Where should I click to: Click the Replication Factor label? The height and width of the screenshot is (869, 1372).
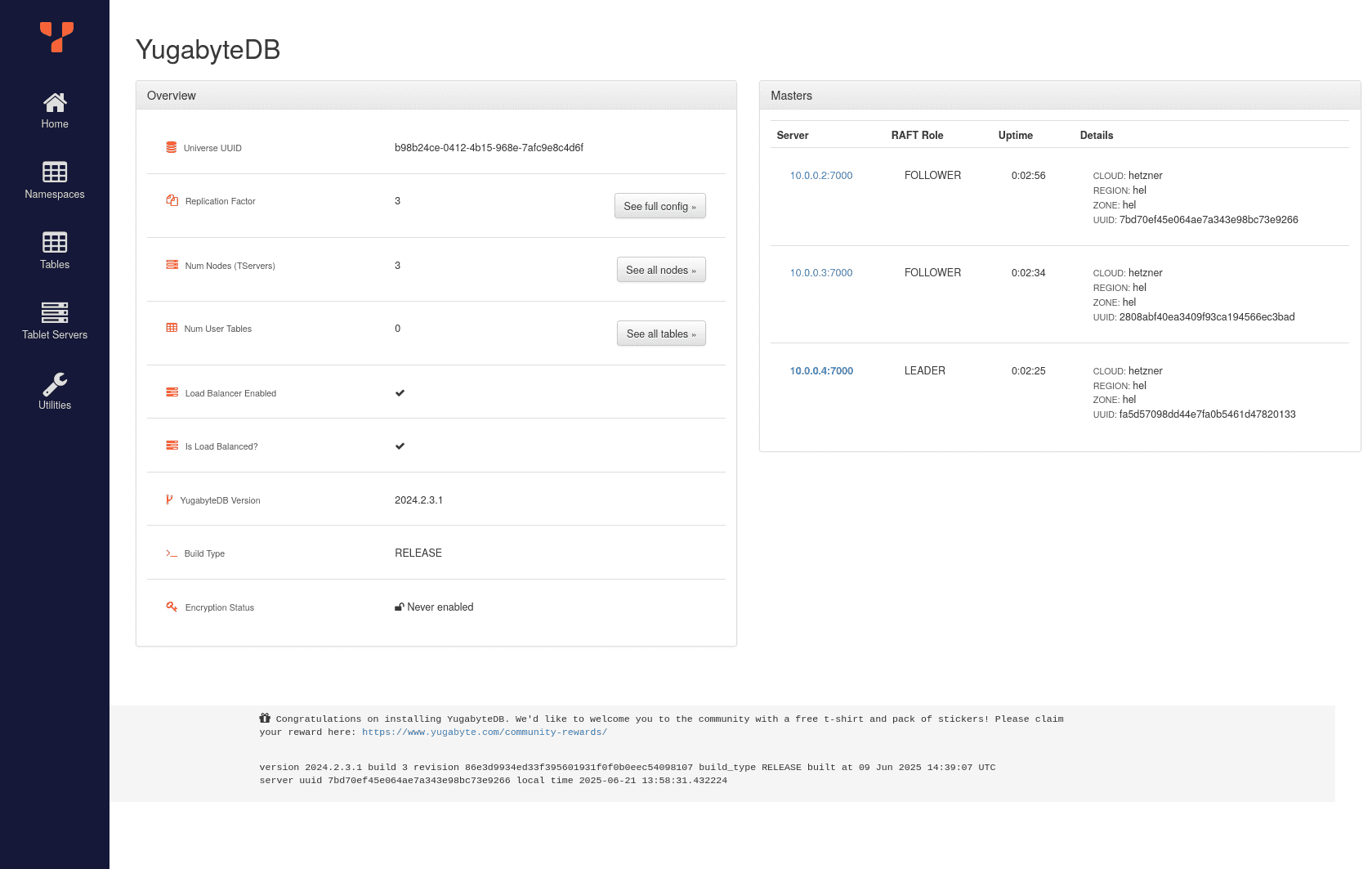(x=221, y=201)
